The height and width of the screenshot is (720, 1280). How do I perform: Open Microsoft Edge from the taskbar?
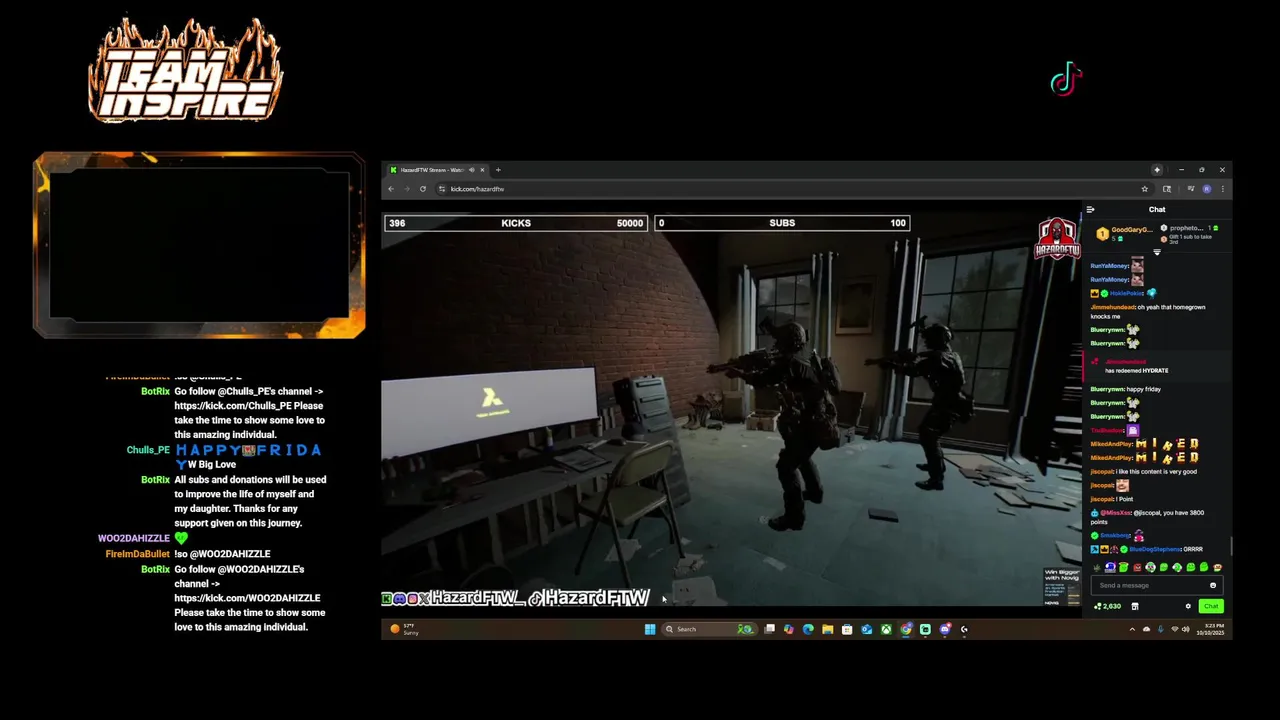point(808,629)
